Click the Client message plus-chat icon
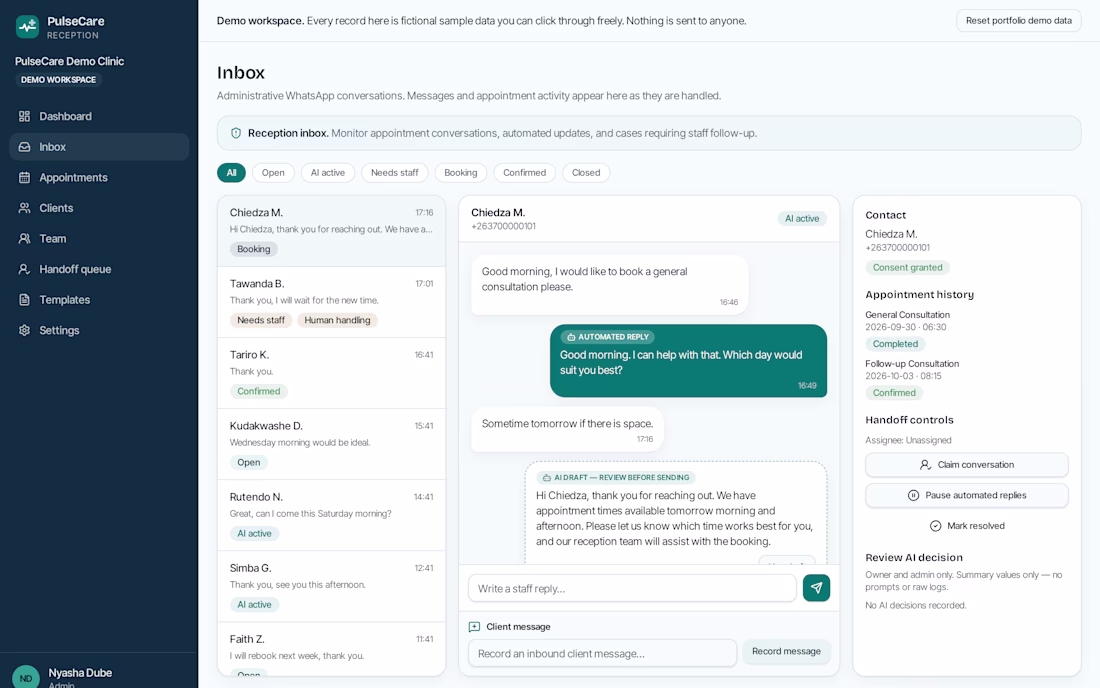1100x688 pixels. (474, 627)
